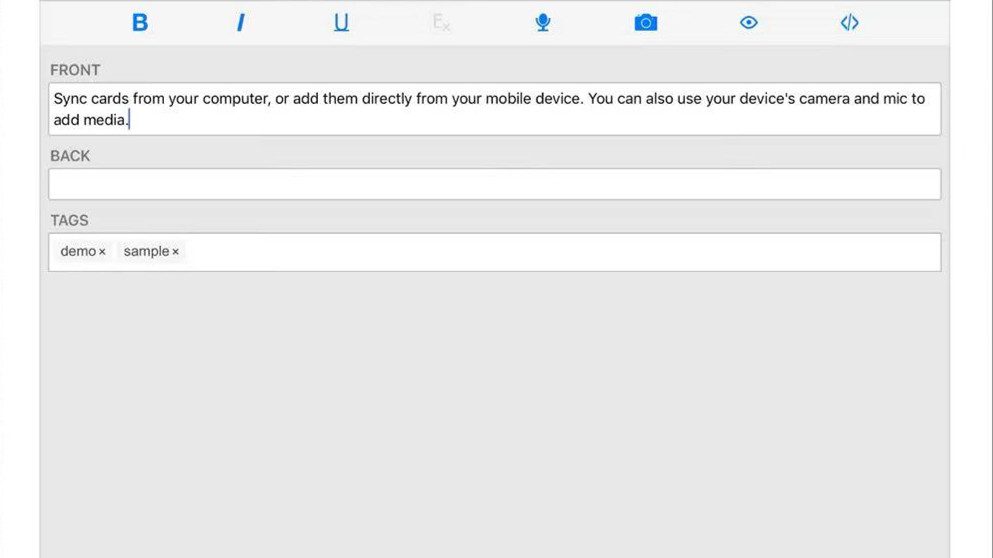Click the empty space in Tags field
993x558 pixels.
point(560,252)
